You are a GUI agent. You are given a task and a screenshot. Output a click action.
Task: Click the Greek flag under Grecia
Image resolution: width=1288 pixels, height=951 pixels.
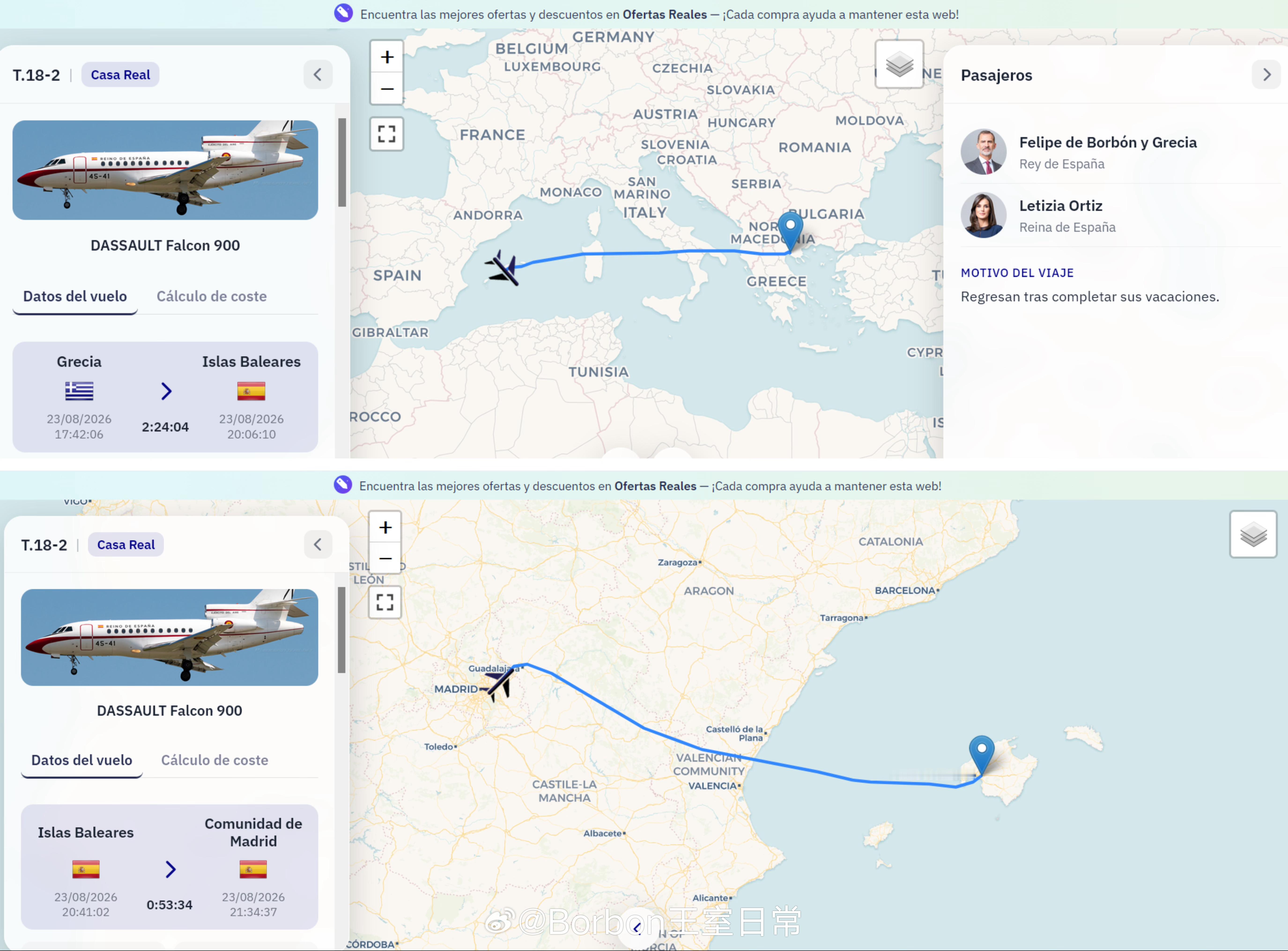point(79,391)
